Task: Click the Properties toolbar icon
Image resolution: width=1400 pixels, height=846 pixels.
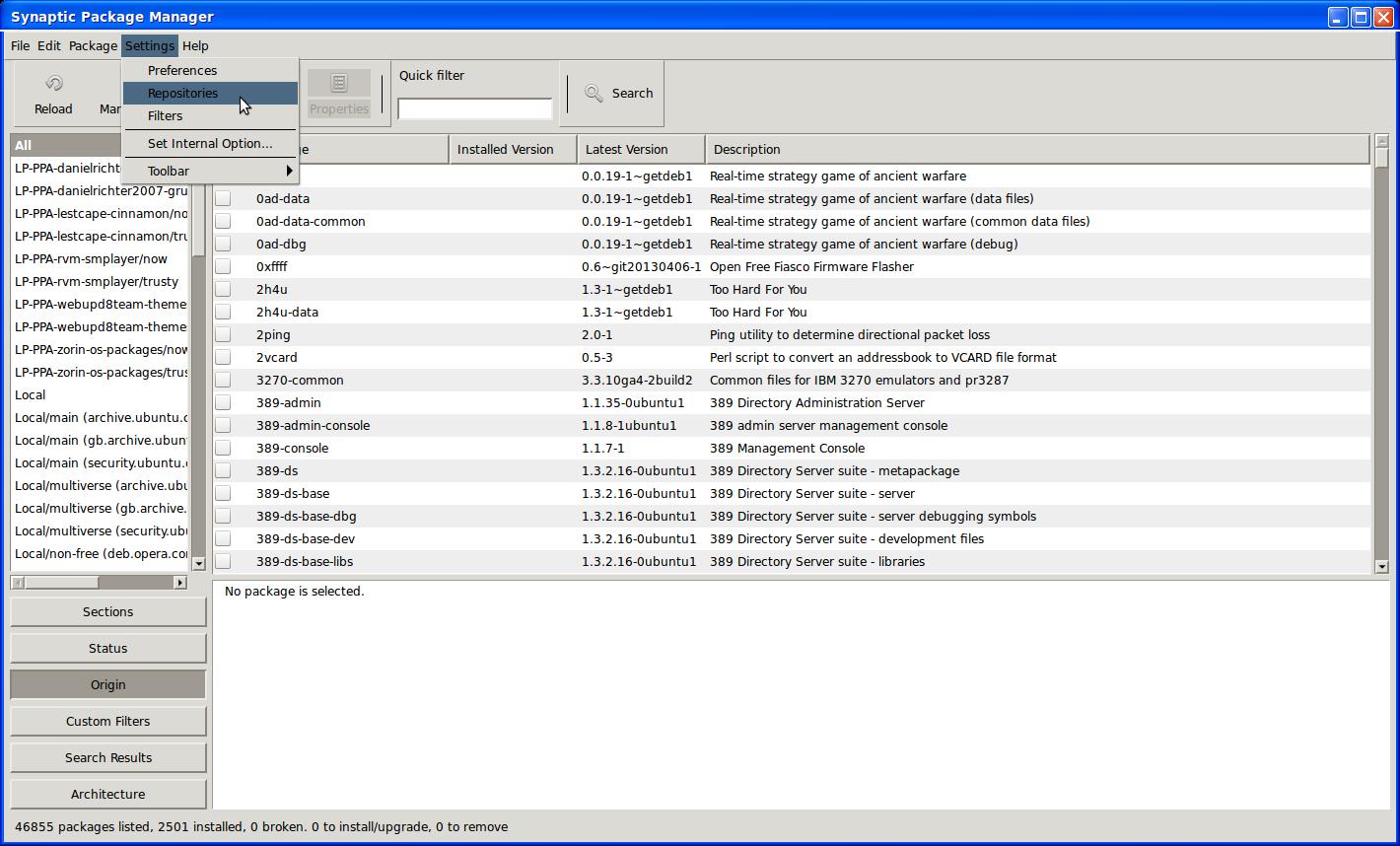Action: (338, 84)
